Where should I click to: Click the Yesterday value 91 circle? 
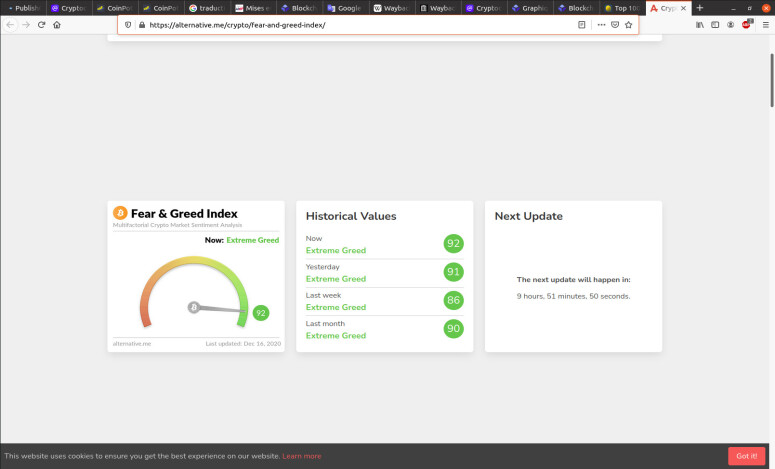pos(453,272)
